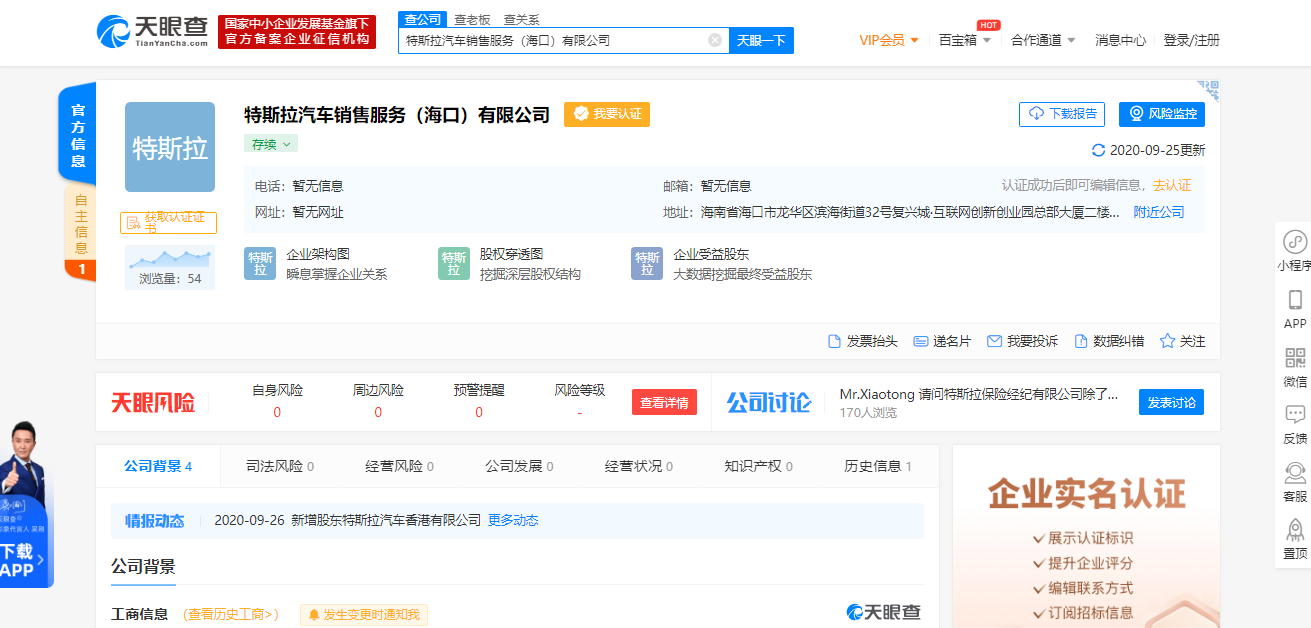Click 获取认证证书 button
Viewport: 1311px width, 628px height.
click(x=168, y=223)
